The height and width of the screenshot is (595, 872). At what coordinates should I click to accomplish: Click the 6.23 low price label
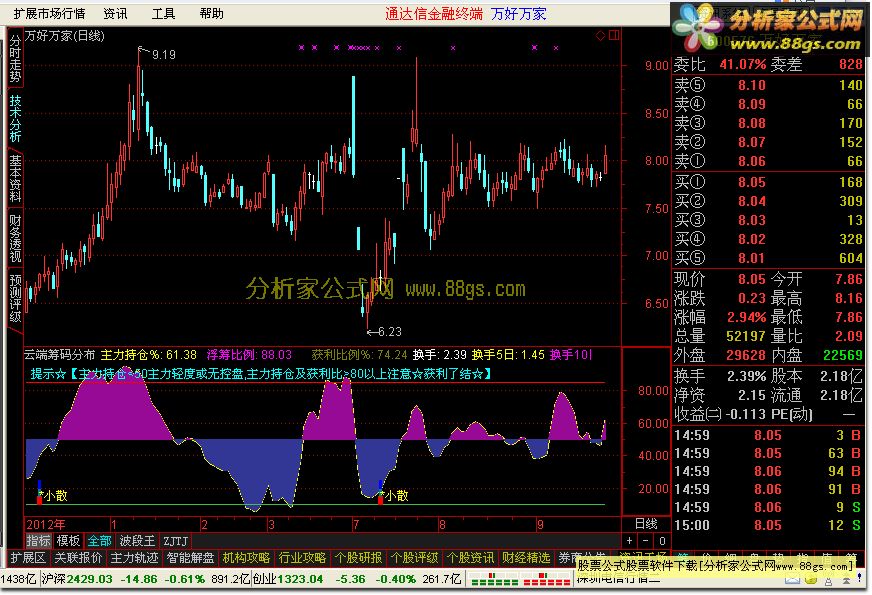point(389,332)
